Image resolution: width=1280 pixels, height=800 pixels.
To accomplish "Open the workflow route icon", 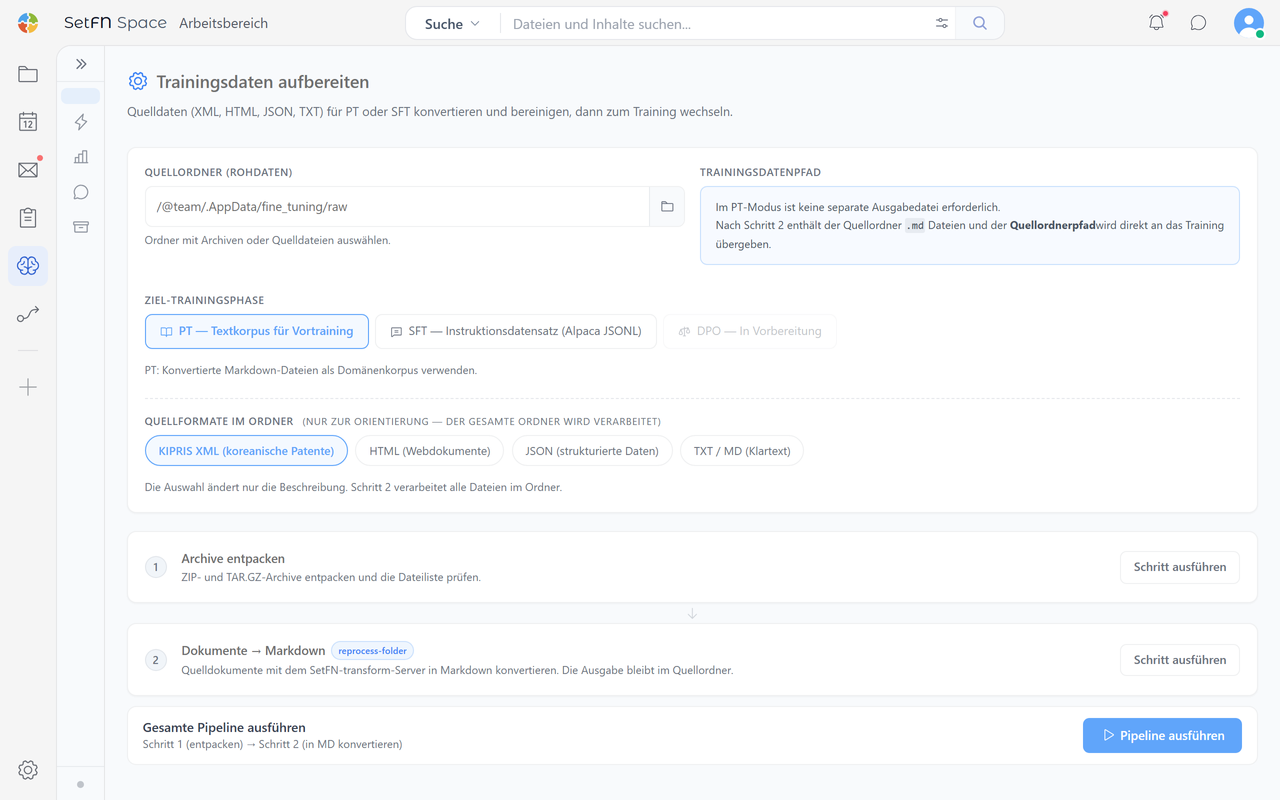I will 28,314.
